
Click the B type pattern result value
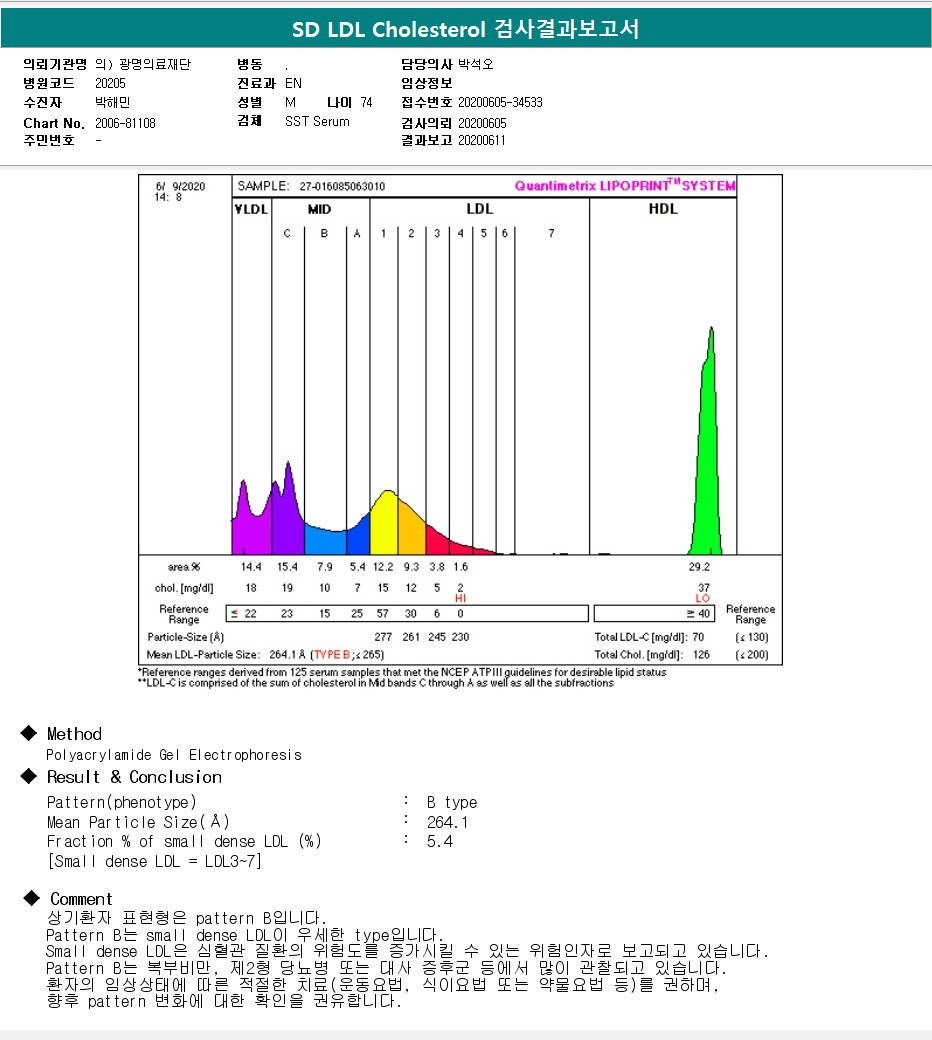(452, 803)
